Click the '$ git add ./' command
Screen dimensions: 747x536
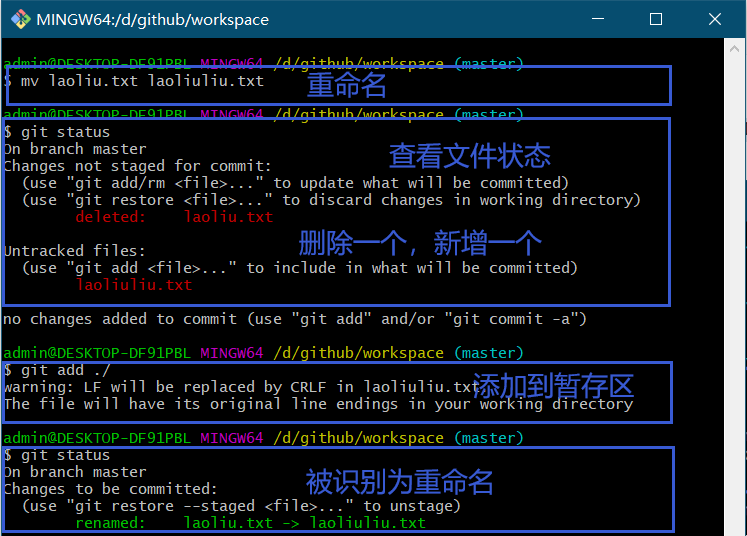[57, 370]
